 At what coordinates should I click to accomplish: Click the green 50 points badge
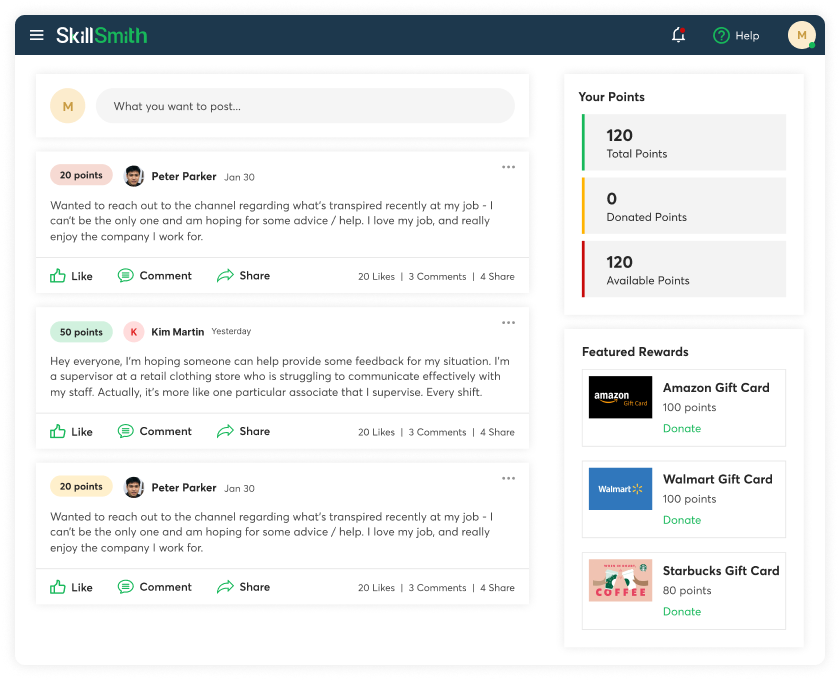[81, 332]
